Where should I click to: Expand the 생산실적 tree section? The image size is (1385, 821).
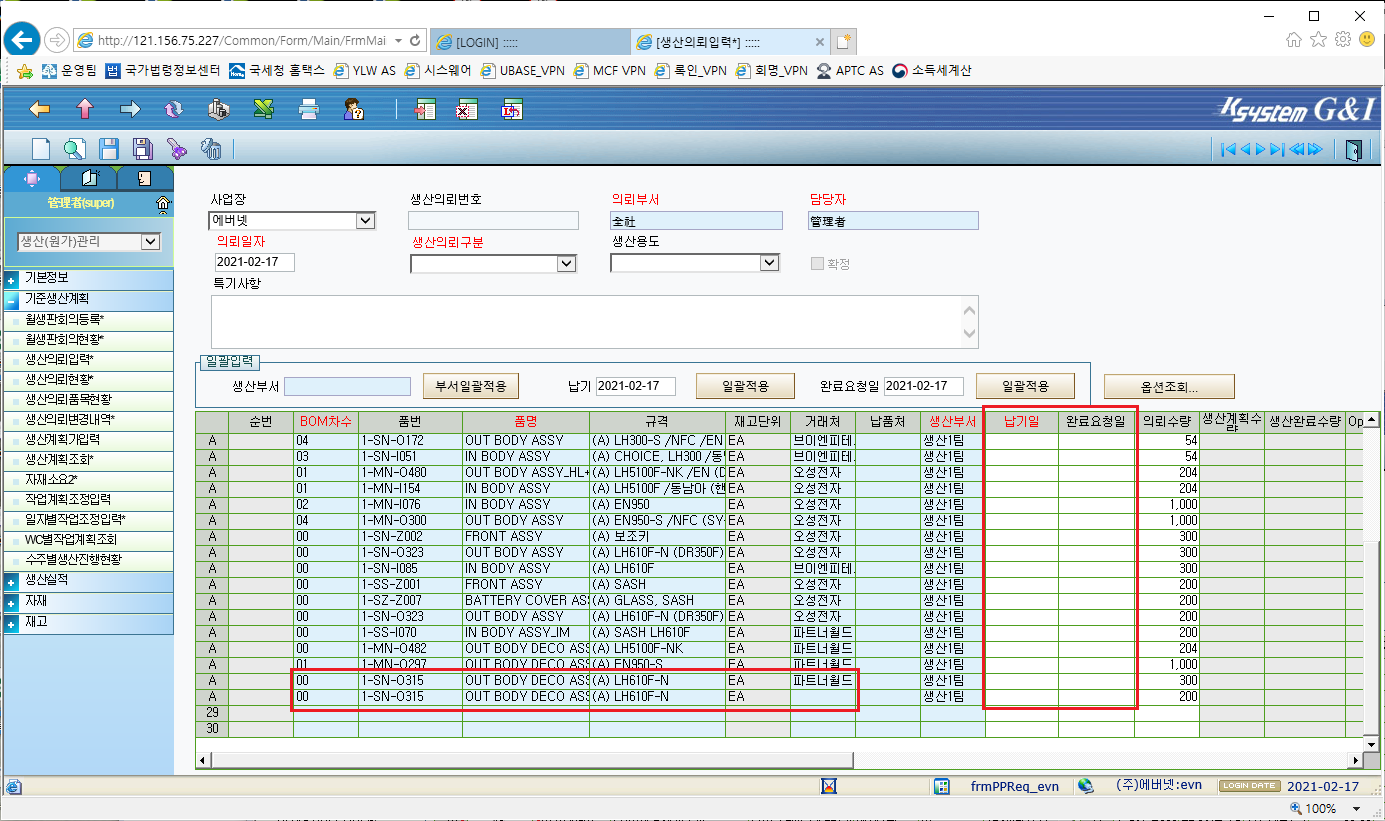click(11, 581)
